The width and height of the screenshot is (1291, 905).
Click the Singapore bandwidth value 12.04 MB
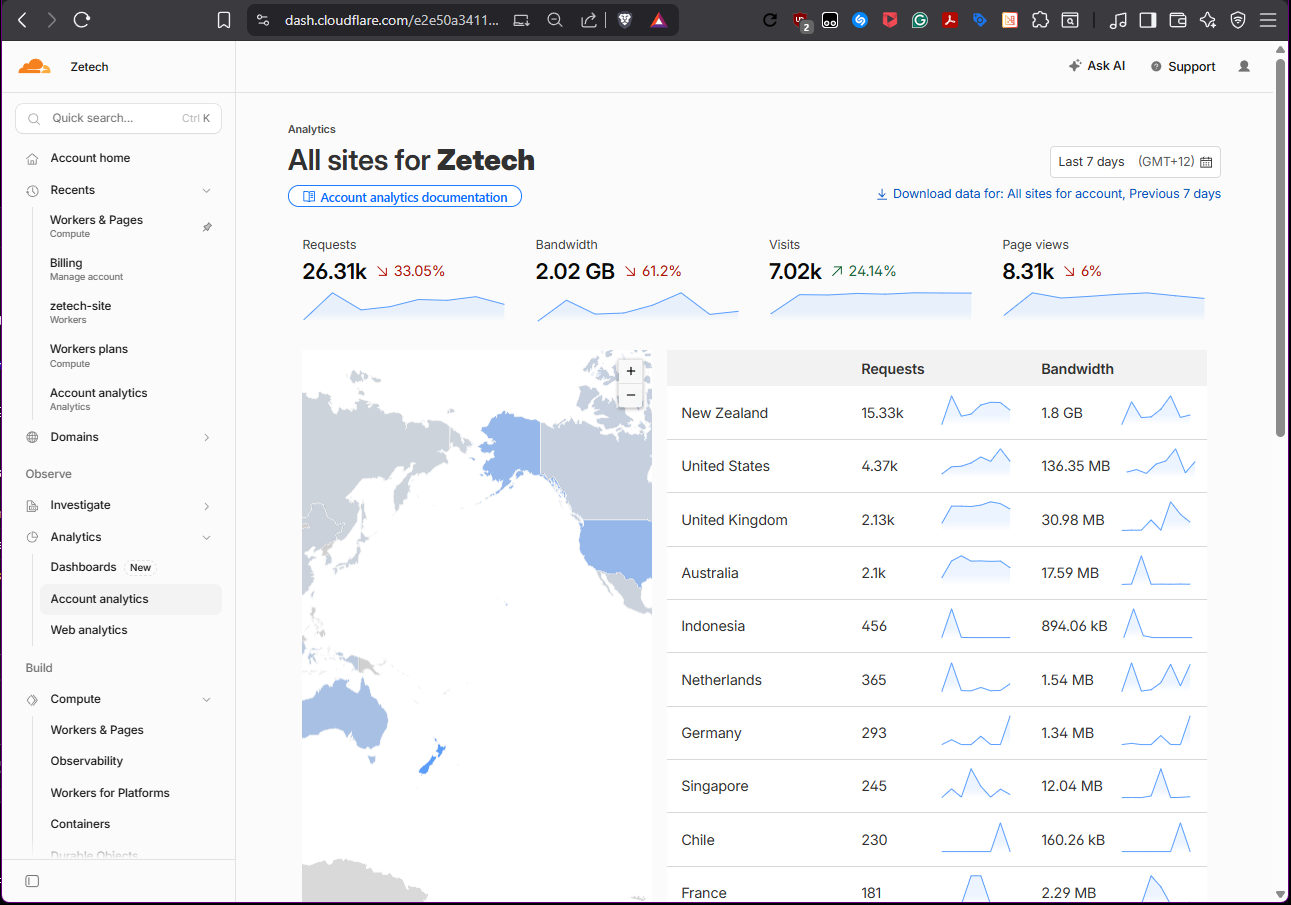(1072, 786)
